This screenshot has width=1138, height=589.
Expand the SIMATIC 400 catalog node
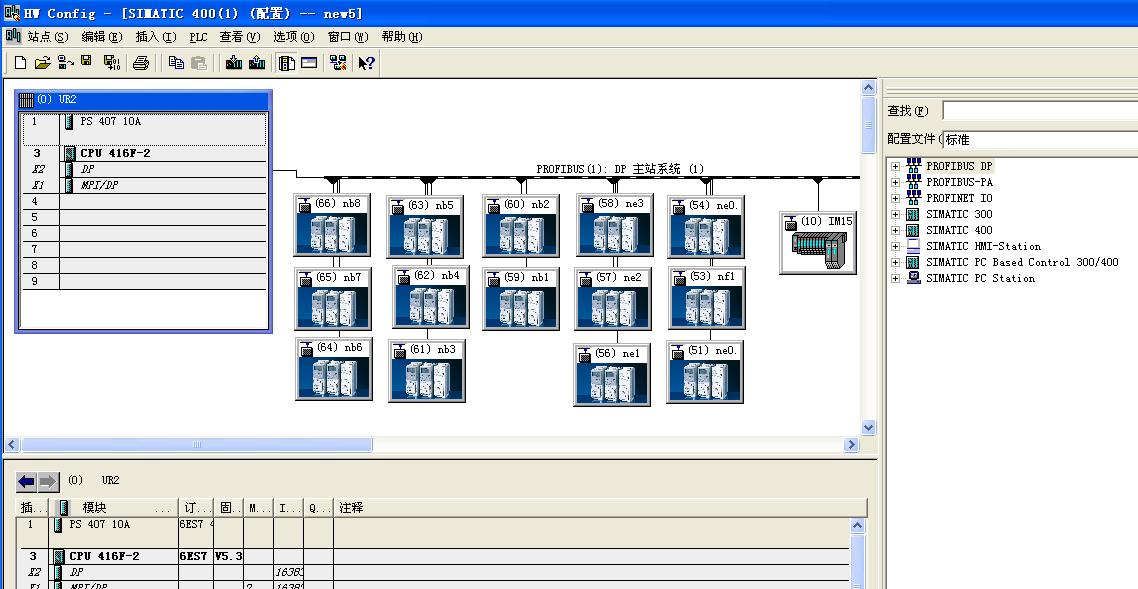click(x=896, y=230)
